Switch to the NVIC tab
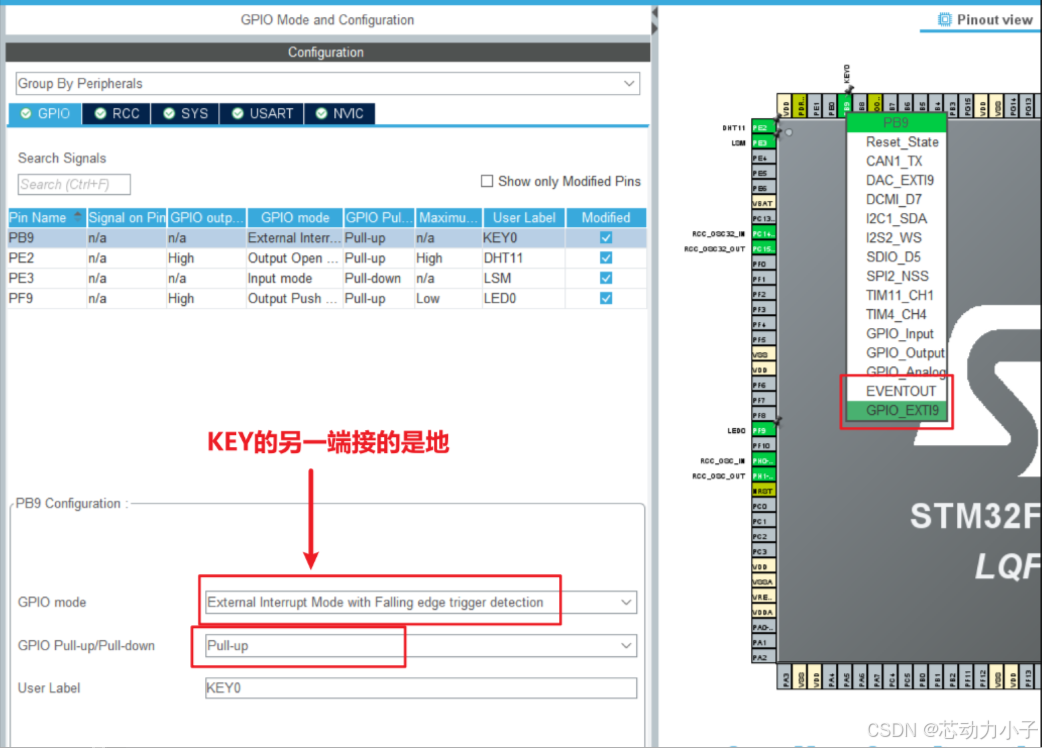Viewport: 1042px width, 748px height. [340, 114]
